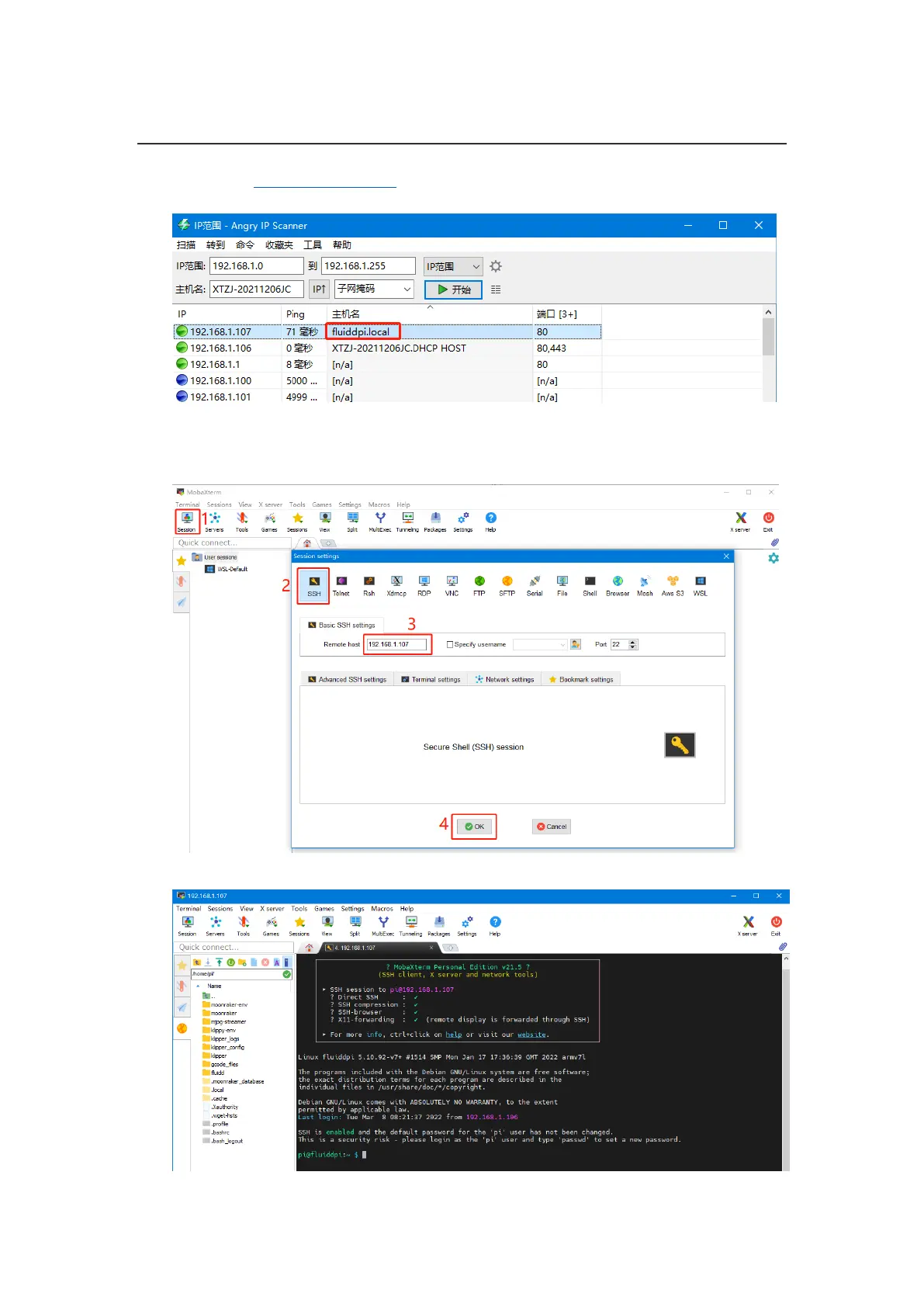The image size is (924, 1307).
Task: Click OK button in Session settings
Action: click(x=474, y=827)
